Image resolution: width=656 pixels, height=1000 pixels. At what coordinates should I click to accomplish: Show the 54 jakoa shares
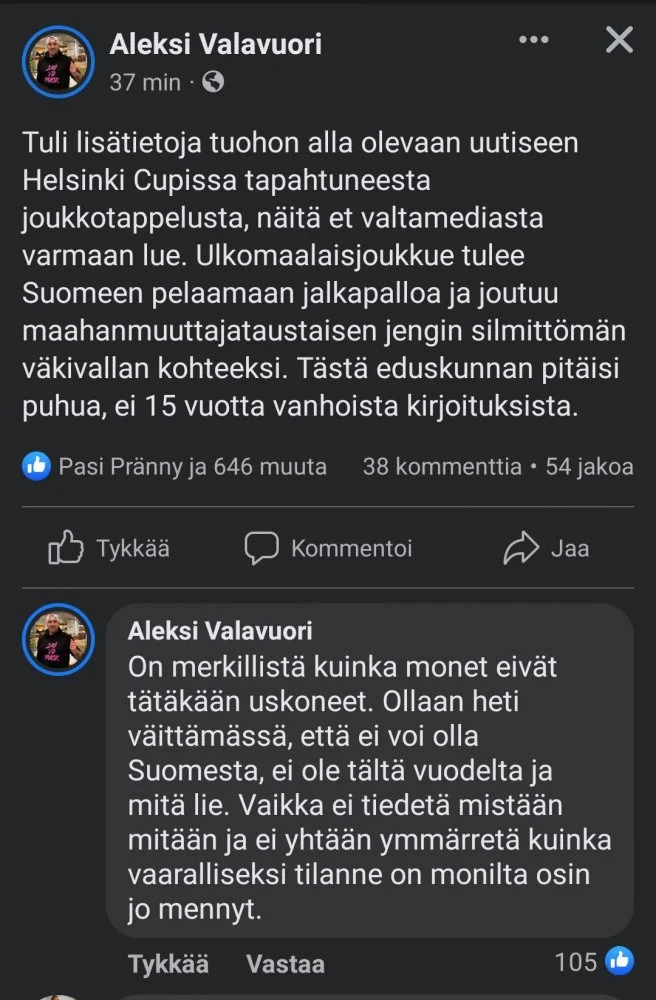[589, 466]
